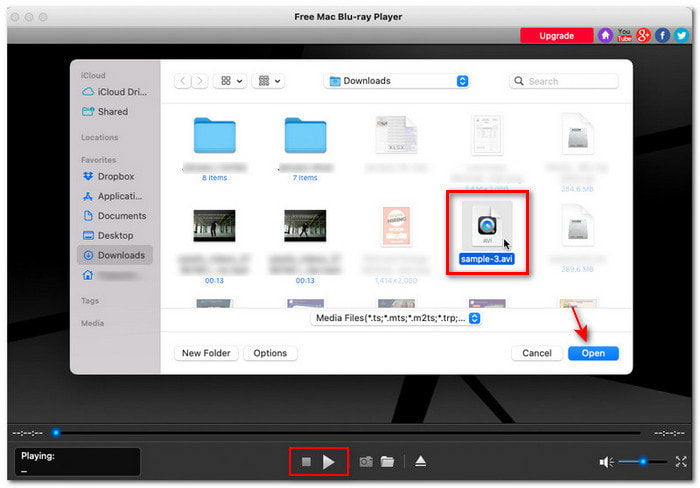Open file using the folder icon

[388, 462]
